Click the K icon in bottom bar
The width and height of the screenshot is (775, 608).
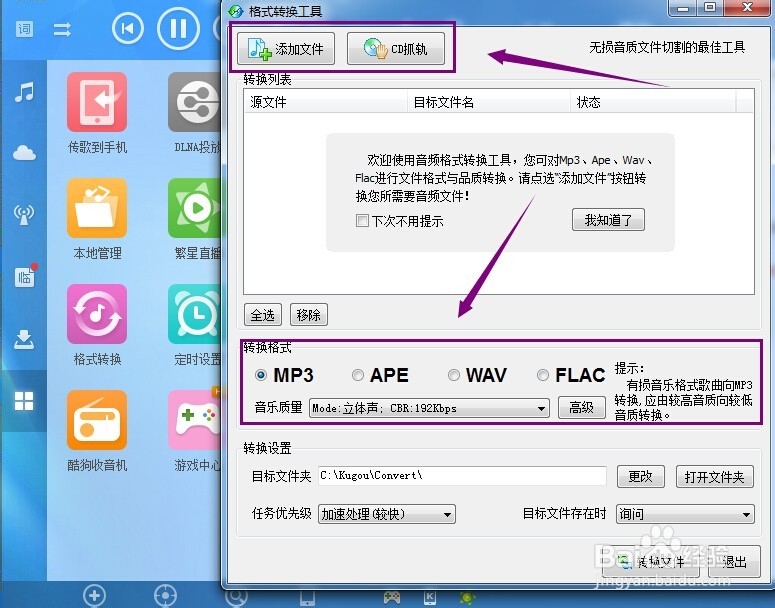(430, 598)
